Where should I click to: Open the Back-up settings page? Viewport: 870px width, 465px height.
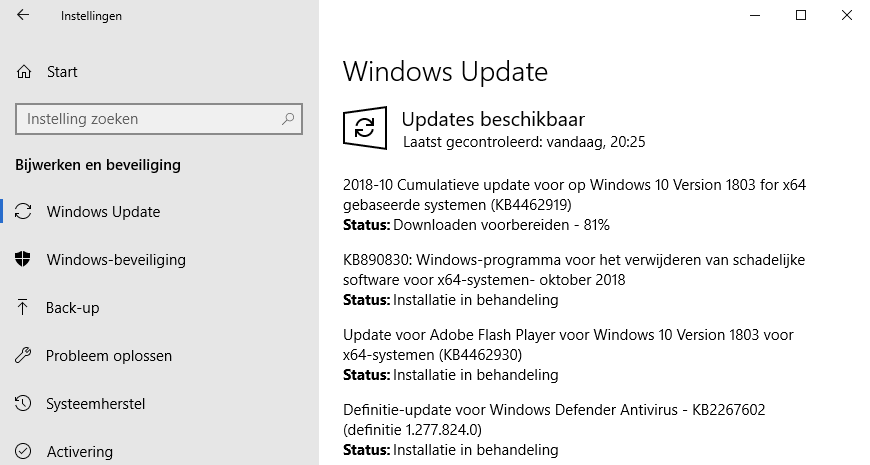(x=73, y=308)
